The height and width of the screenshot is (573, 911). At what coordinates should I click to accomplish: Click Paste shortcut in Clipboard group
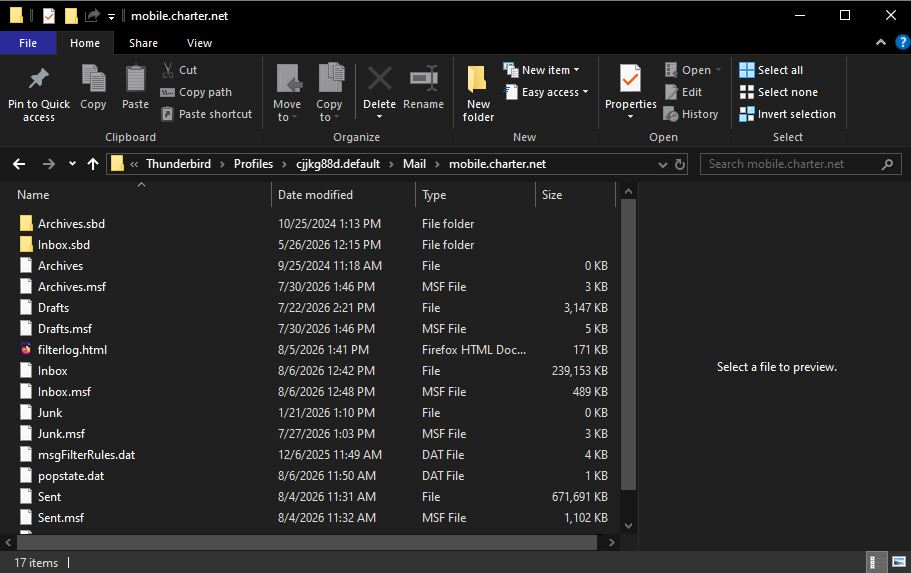coord(207,114)
